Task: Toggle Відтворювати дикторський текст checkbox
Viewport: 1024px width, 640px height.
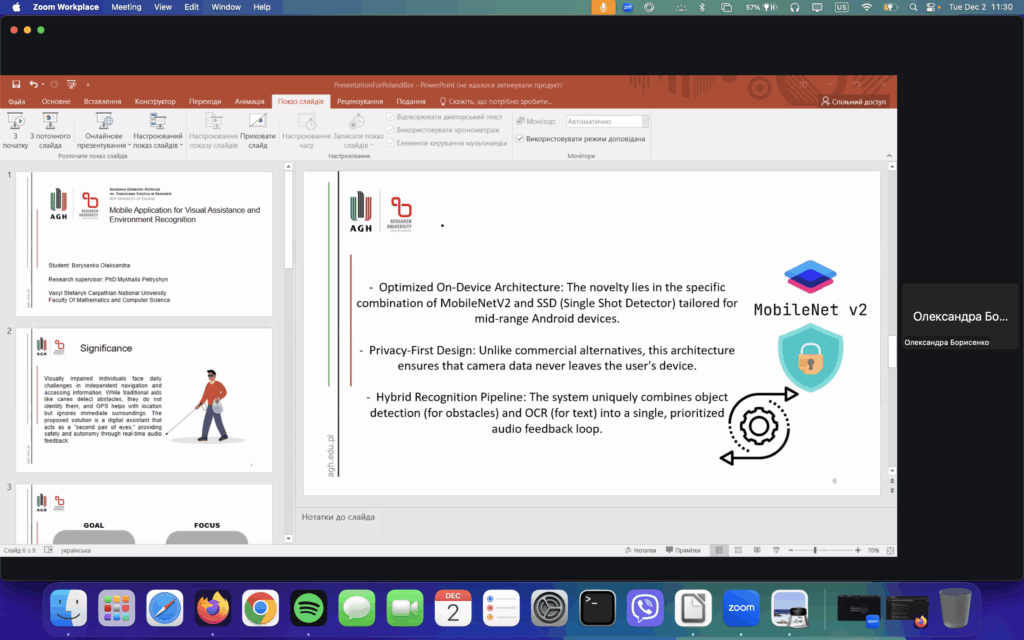Action: 390,117
